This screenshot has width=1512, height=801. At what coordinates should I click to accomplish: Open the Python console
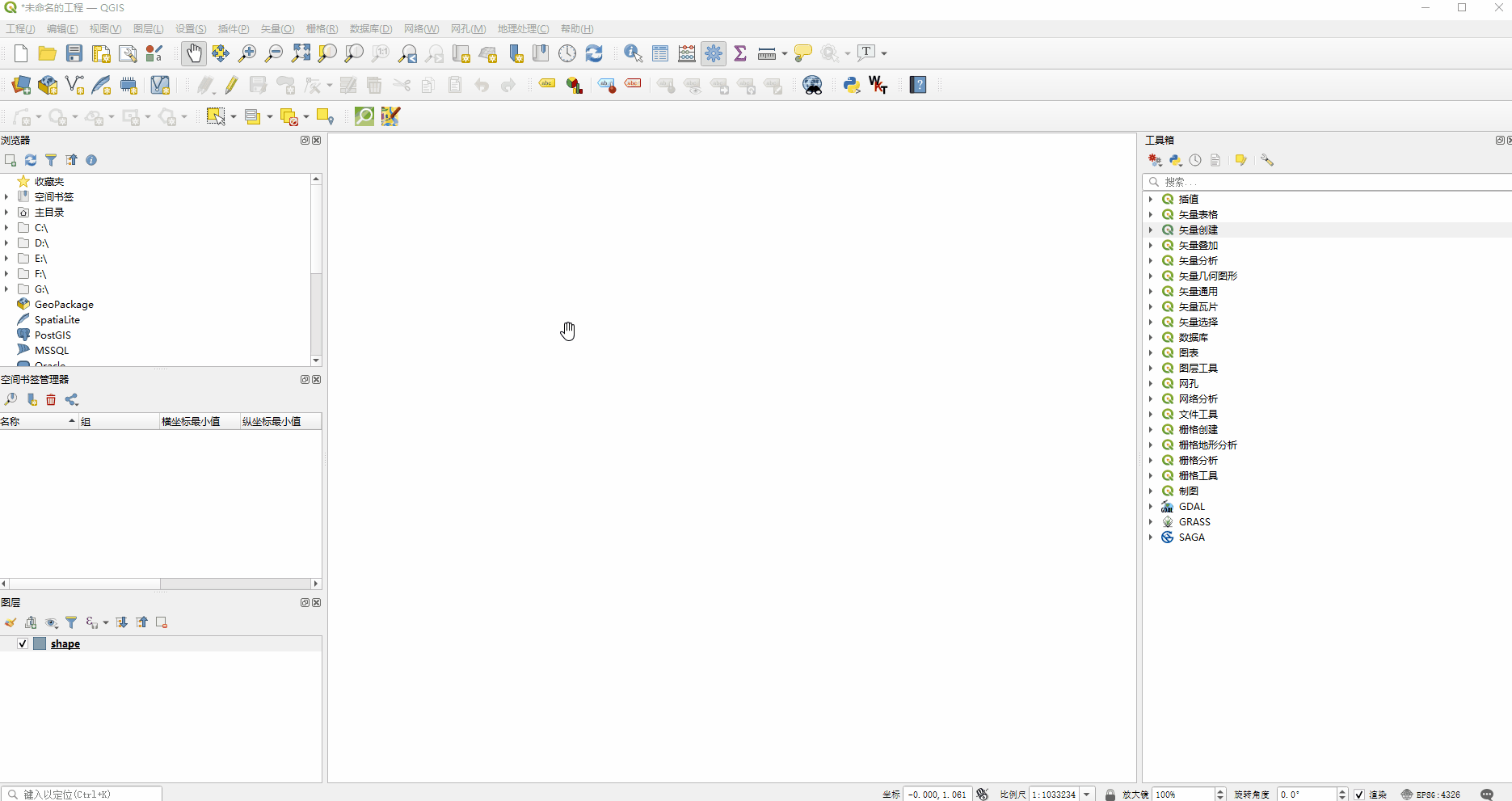click(x=852, y=85)
